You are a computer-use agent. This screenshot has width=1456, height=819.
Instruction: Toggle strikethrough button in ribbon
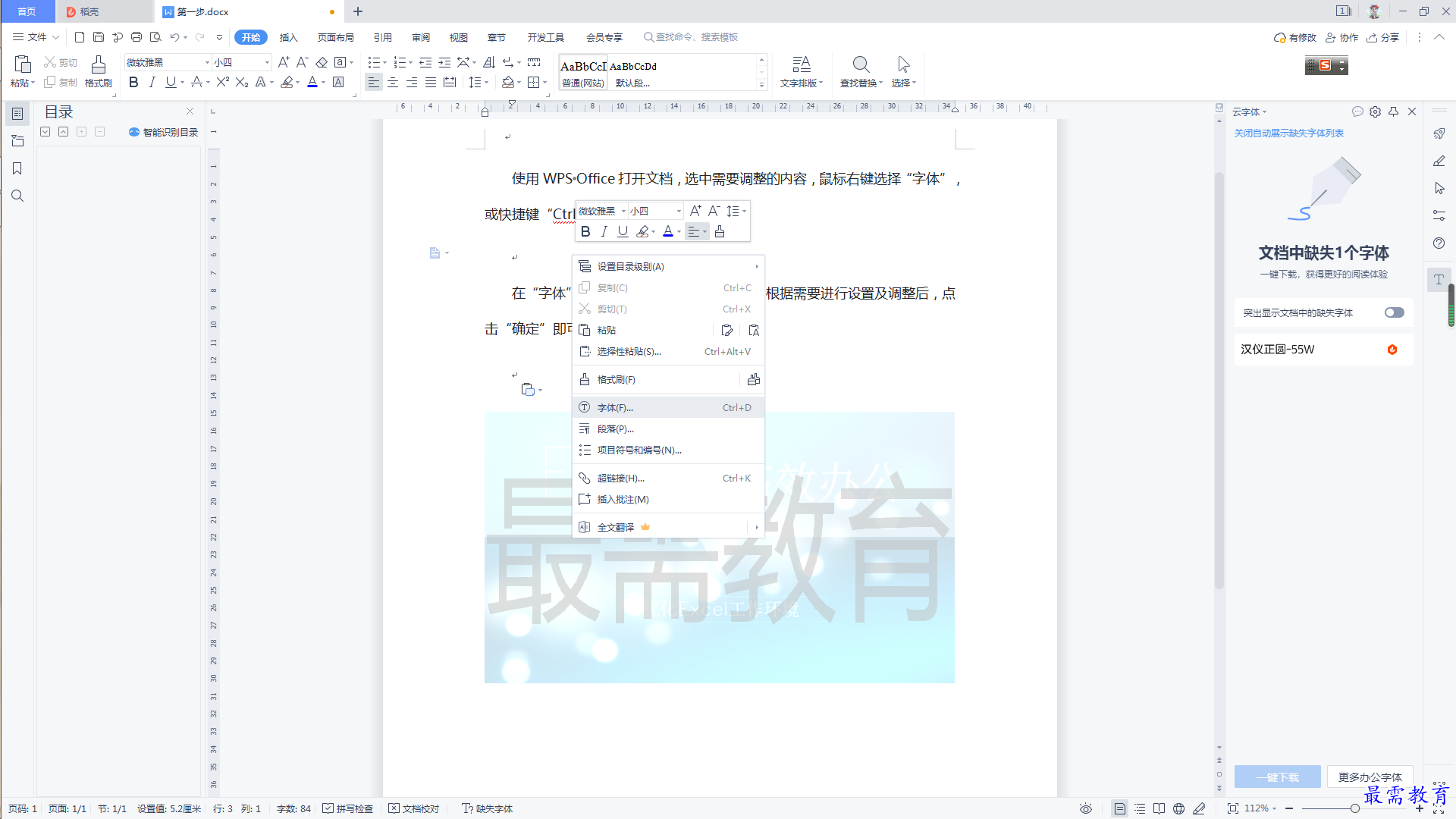196,82
